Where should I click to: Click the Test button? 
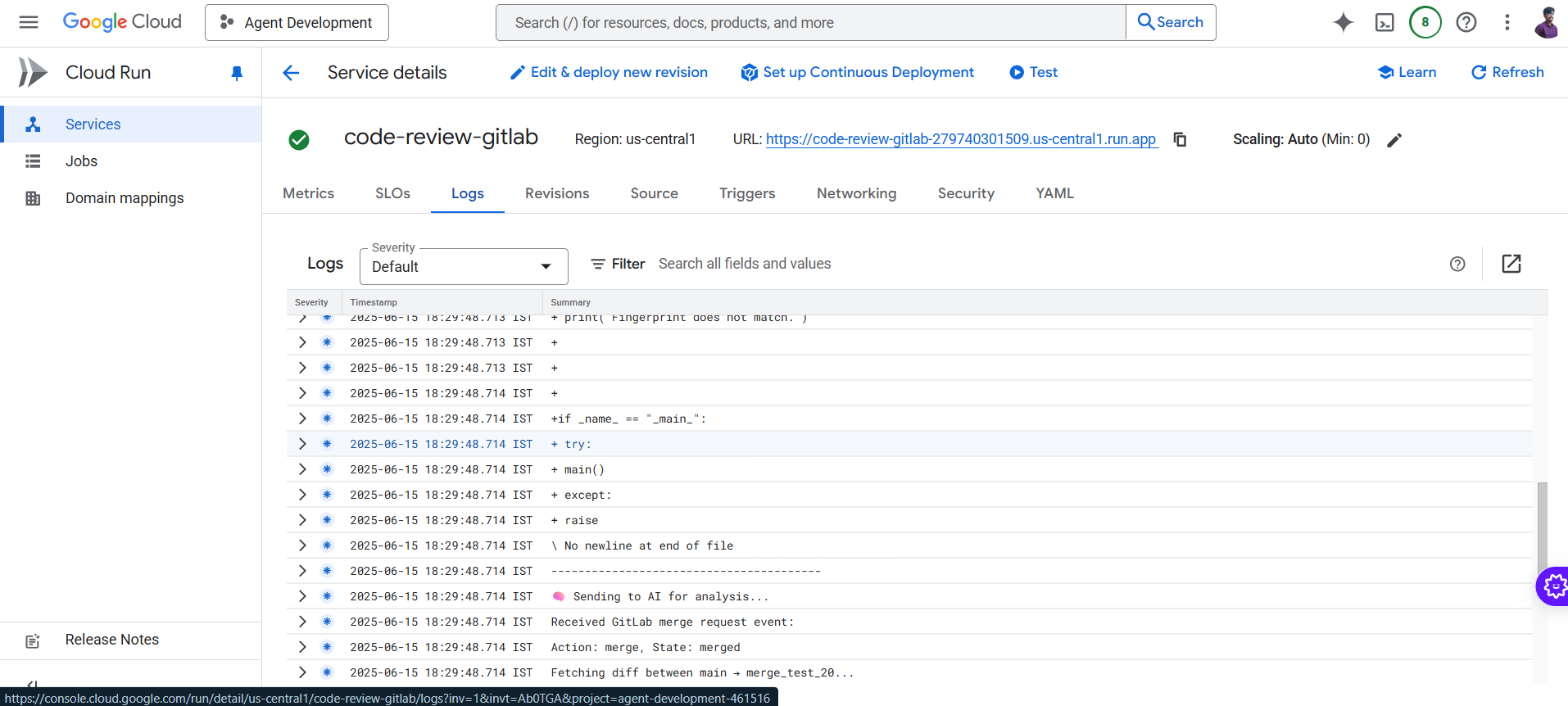tap(1033, 72)
